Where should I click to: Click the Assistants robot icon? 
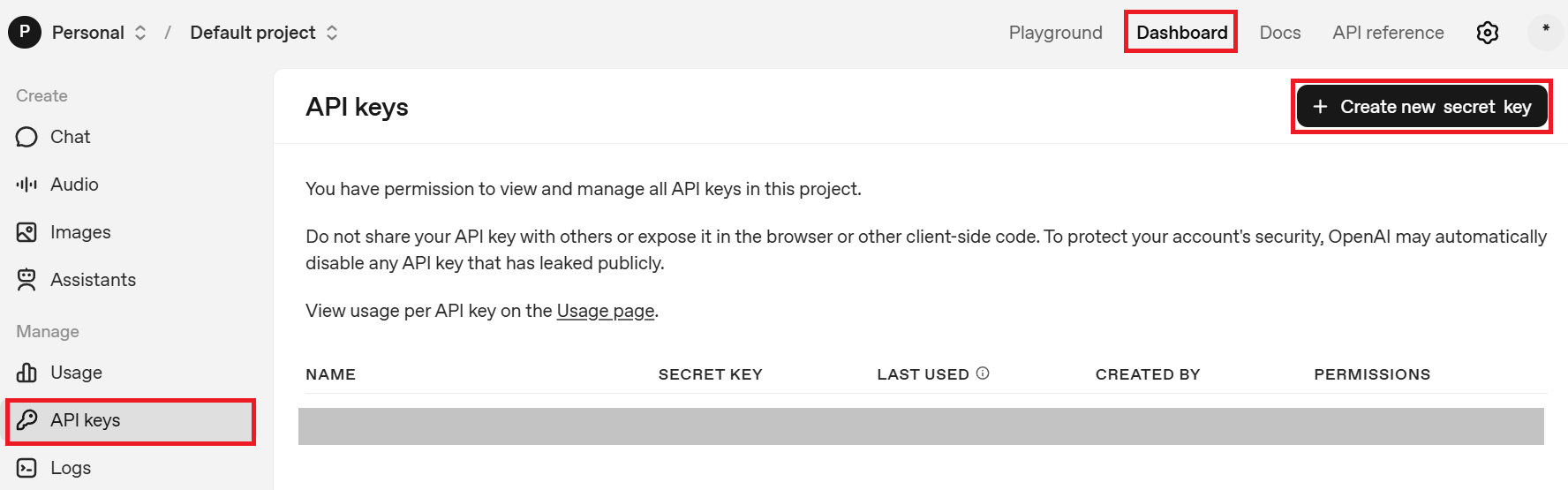[26, 280]
